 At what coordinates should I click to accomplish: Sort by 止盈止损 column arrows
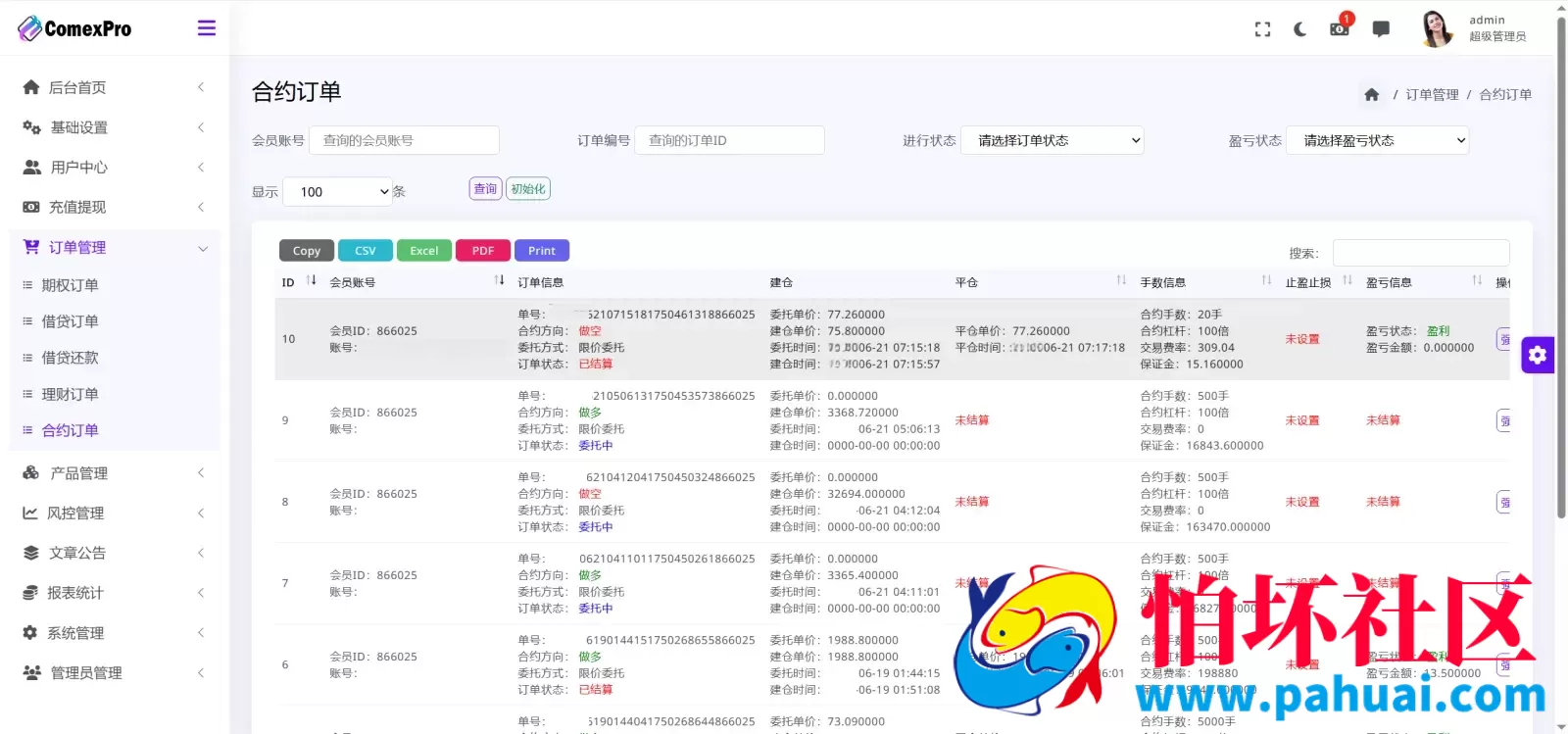[x=1347, y=280]
